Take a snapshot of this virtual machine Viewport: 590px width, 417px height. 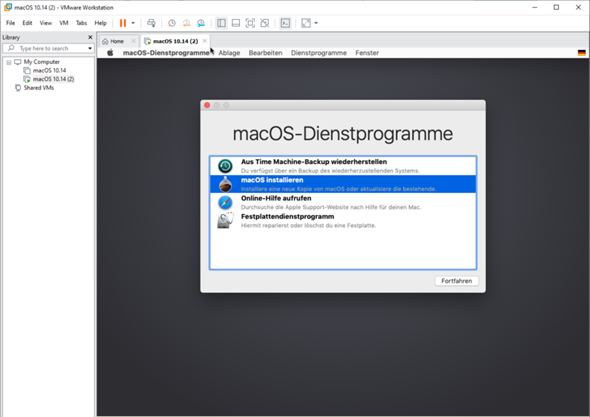pos(172,23)
